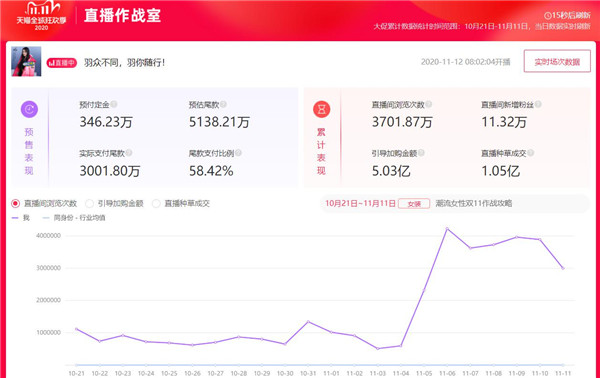This screenshot has height=378, width=600.
Task: Toggle the 我 legend series
Action: click(x=21, y=218)
